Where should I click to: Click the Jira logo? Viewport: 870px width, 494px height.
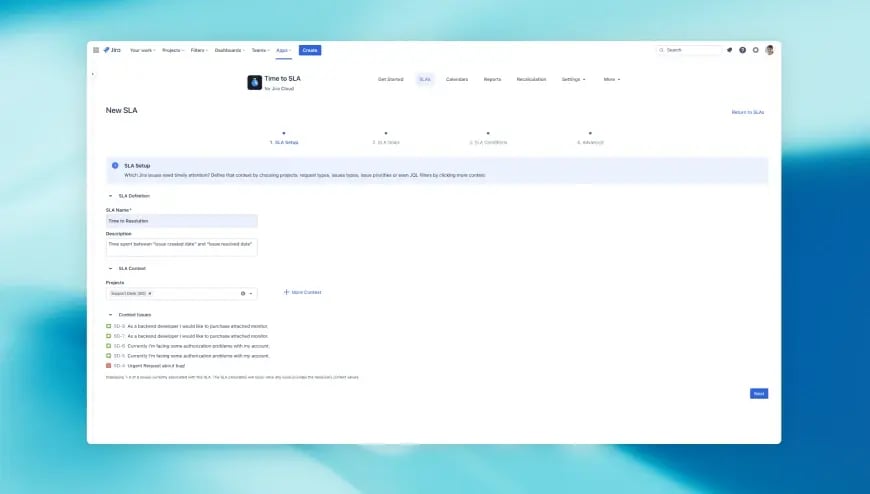point(112,50)
